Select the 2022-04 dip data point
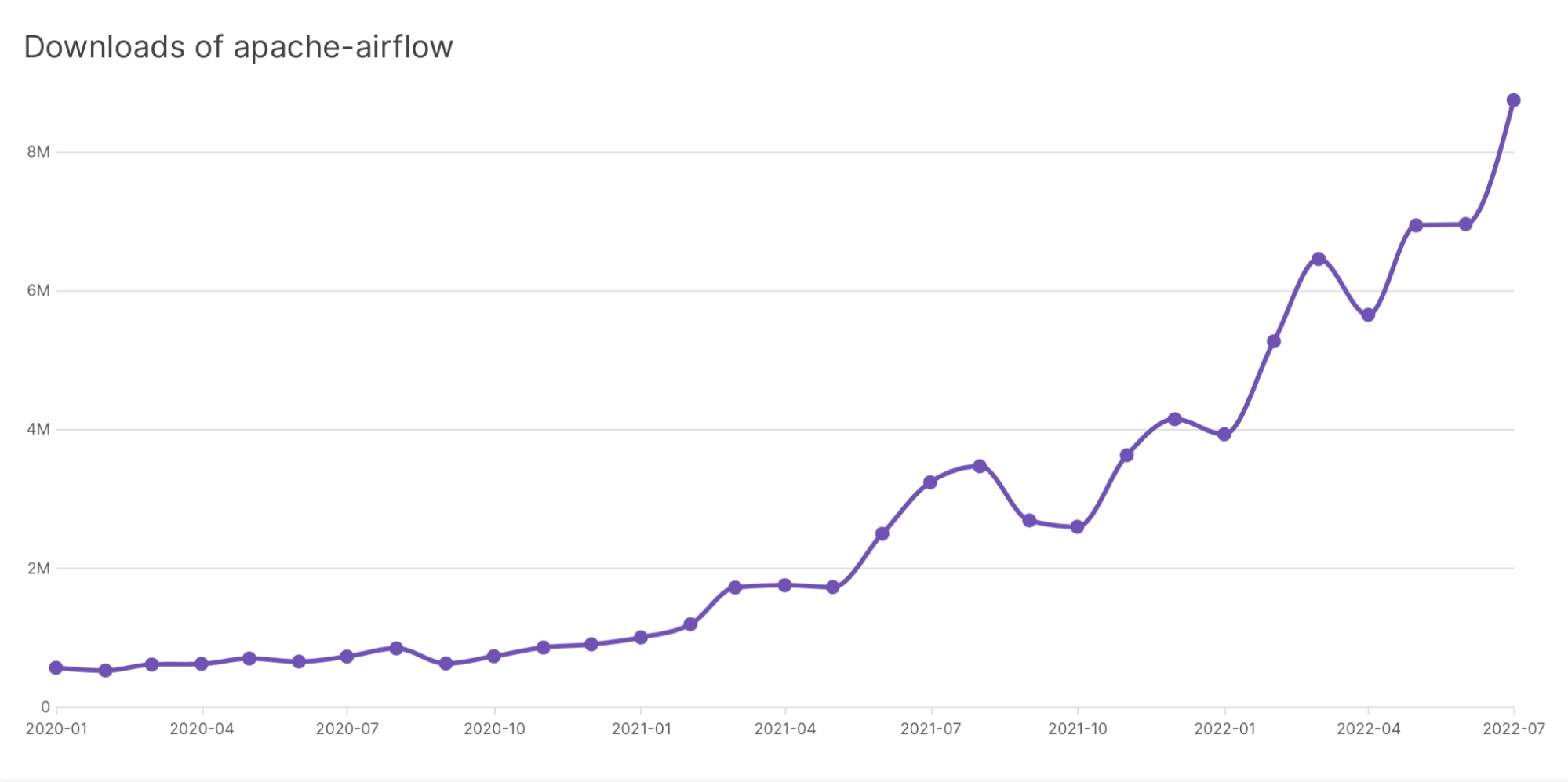1568x782 pixels. tap(1368, 315)
